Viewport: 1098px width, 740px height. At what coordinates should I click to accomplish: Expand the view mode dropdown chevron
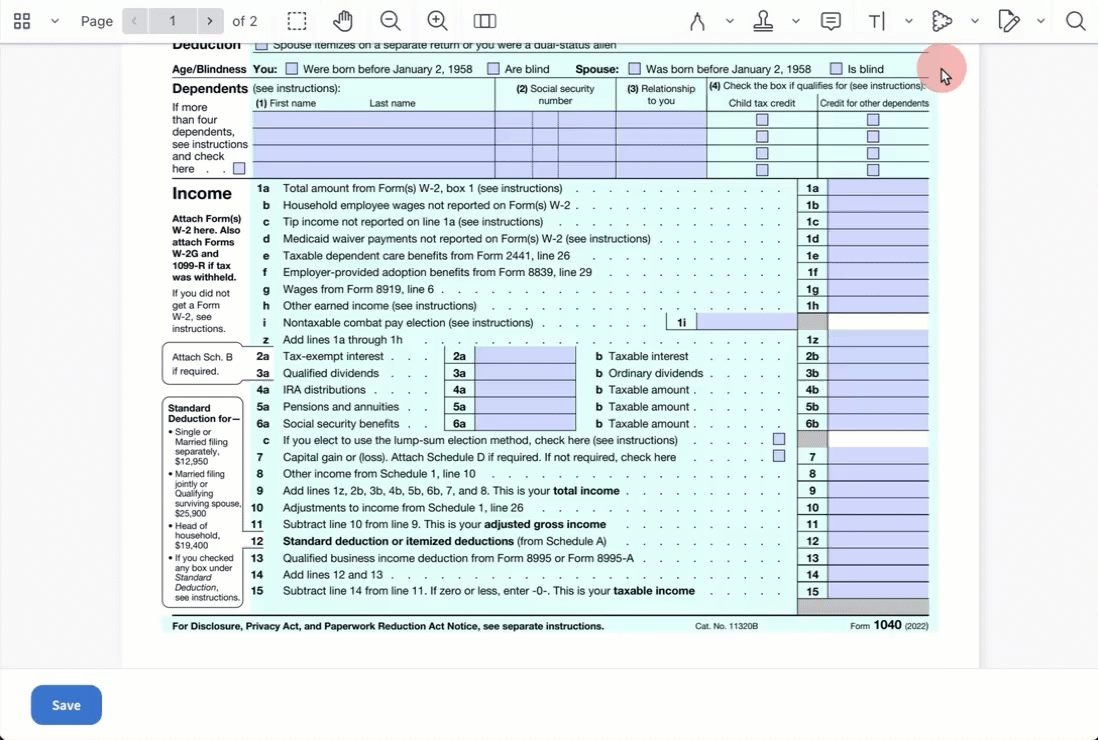[55, 21]
